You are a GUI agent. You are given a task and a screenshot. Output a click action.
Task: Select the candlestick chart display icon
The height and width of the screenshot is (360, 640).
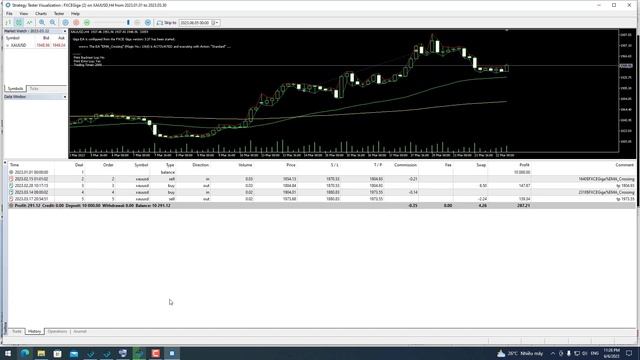click(19, 22)
